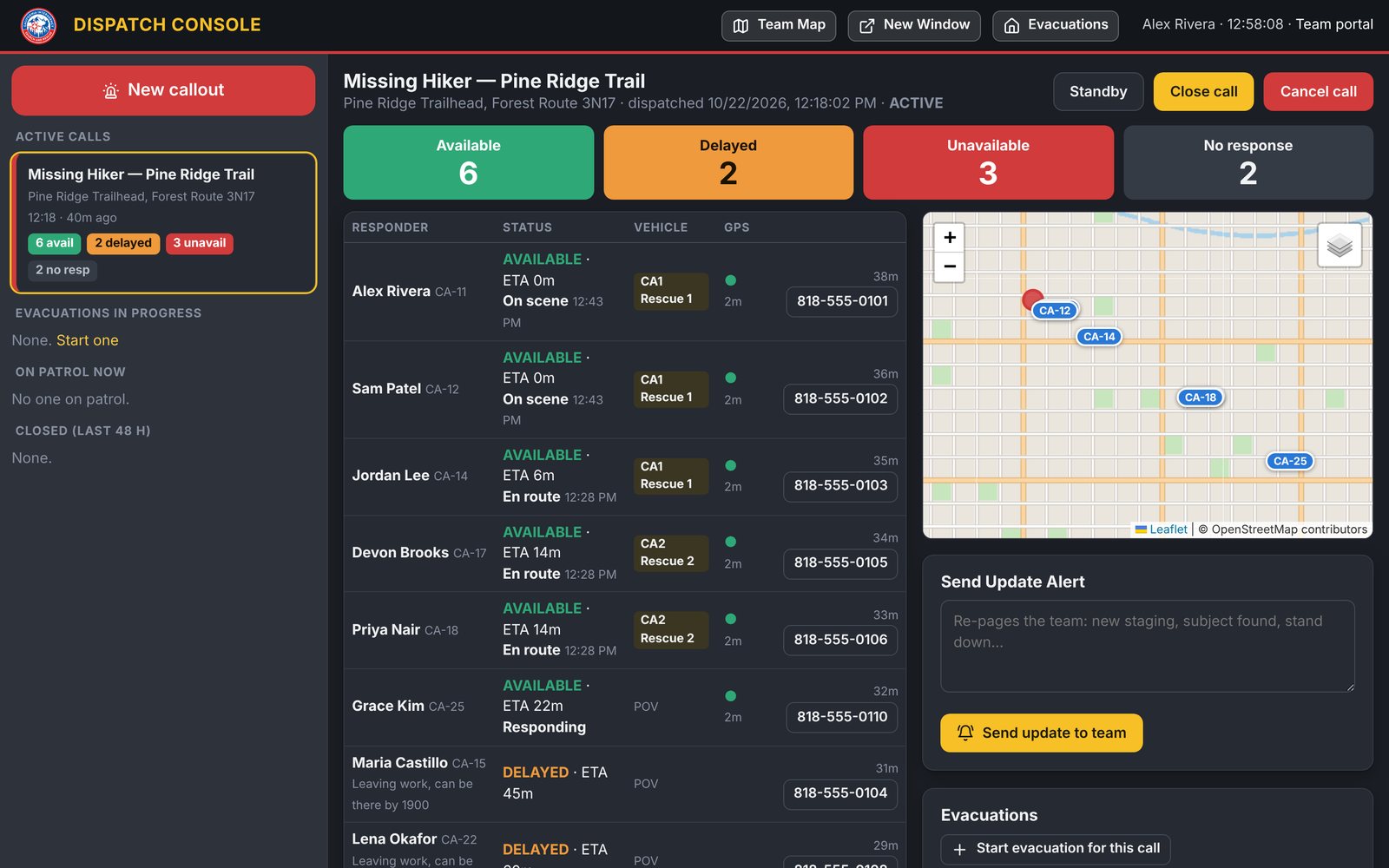Click Jordan Lee's CA1 Rescue 1 vehicle tag
This screenshot has height=868, width=1389.
670,476
